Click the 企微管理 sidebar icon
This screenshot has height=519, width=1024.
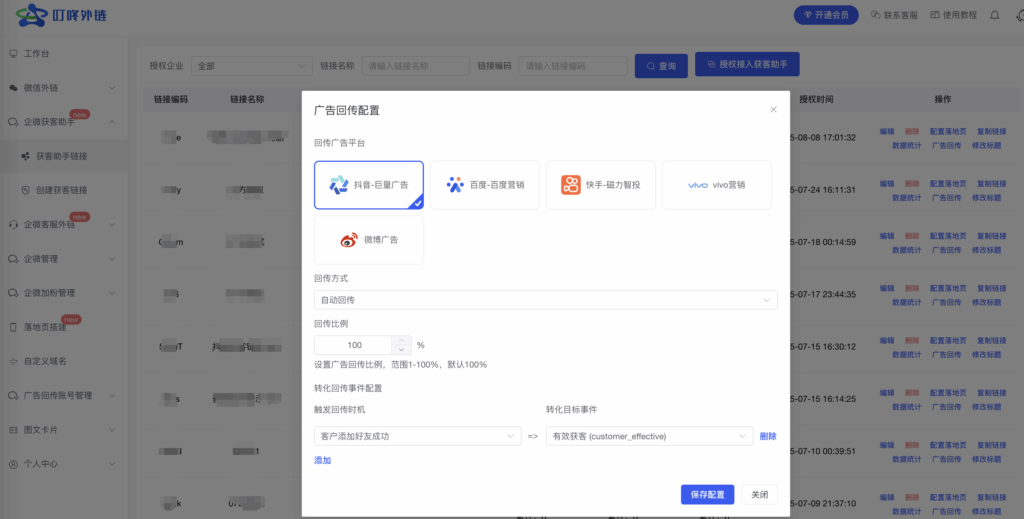pos(13,259)
